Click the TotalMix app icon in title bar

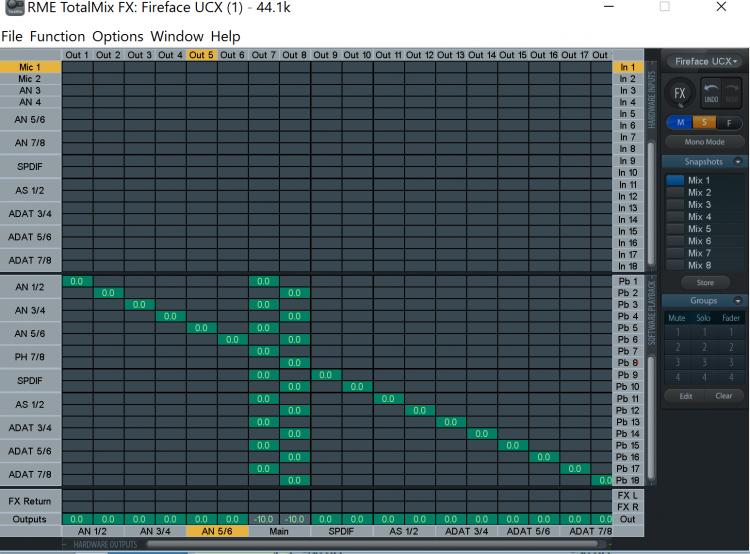[x=14, y=7]
